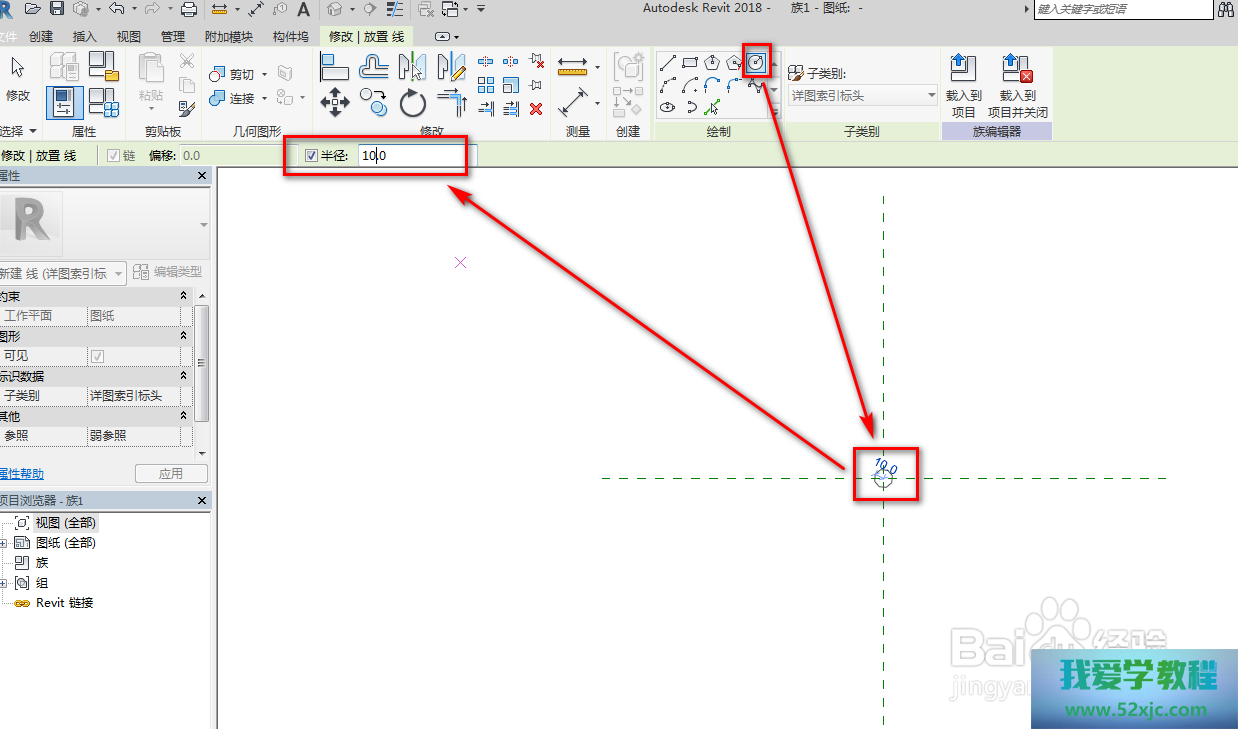
Task: Click the Move tool icon
Action: pos(334,102)
